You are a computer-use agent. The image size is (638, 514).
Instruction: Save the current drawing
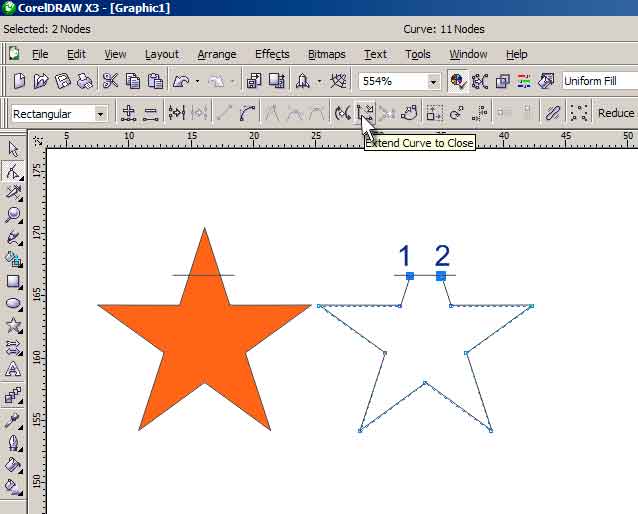[x=63, y=81]
